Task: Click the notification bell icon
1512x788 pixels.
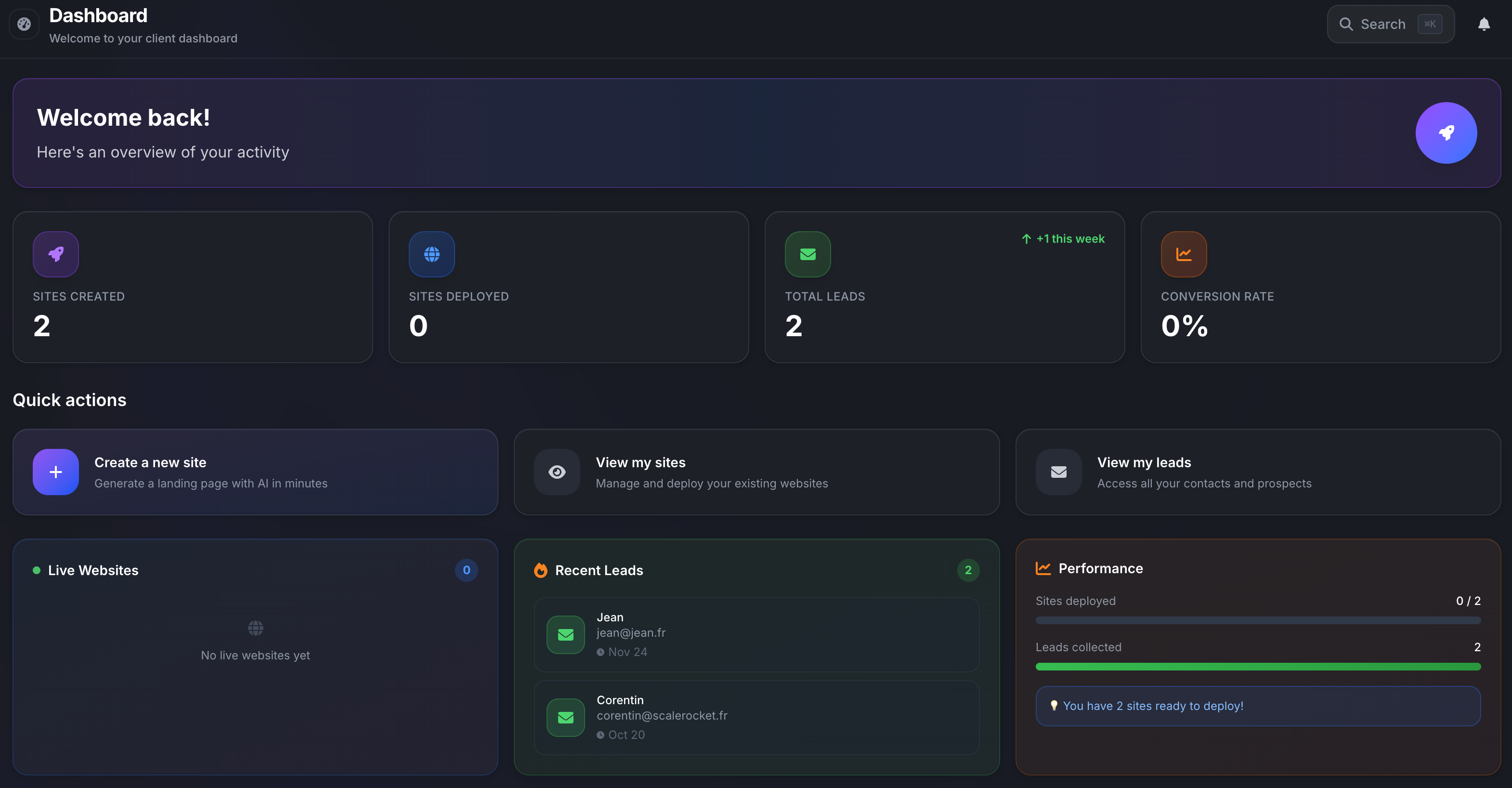Action: click(1484, 24)
